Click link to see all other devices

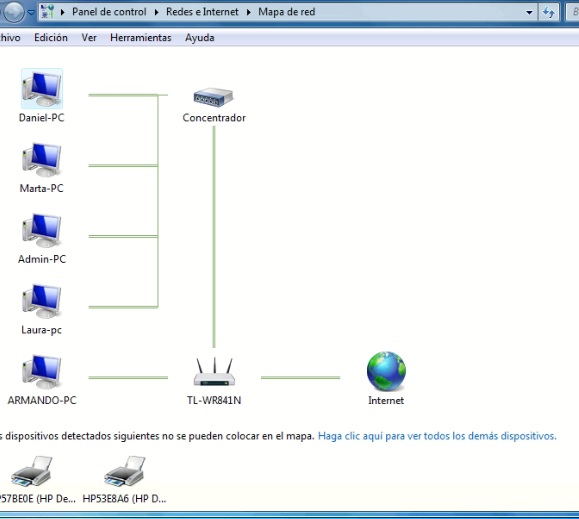[437, 436]
